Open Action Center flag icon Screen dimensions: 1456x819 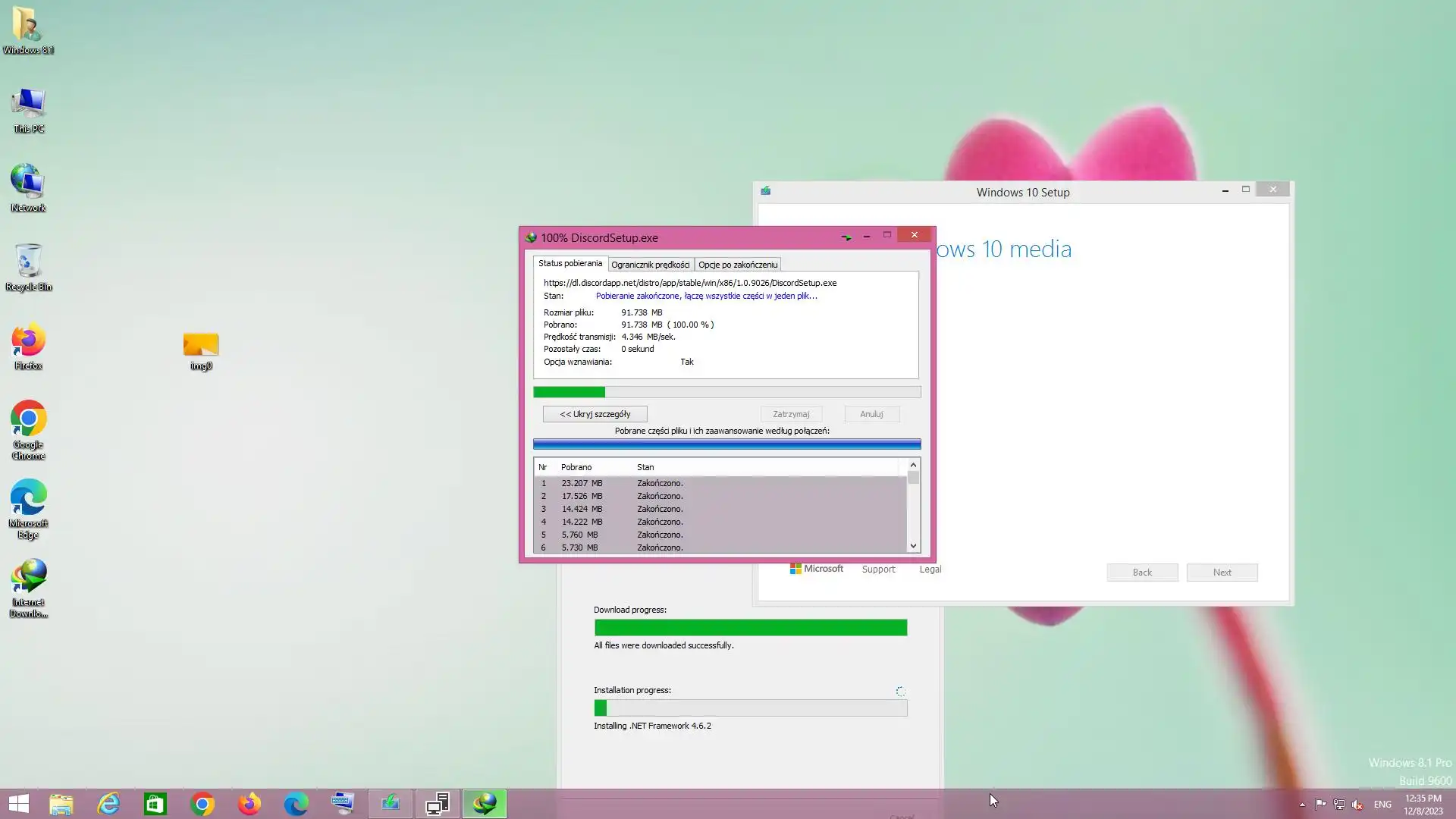[1320, 805]
